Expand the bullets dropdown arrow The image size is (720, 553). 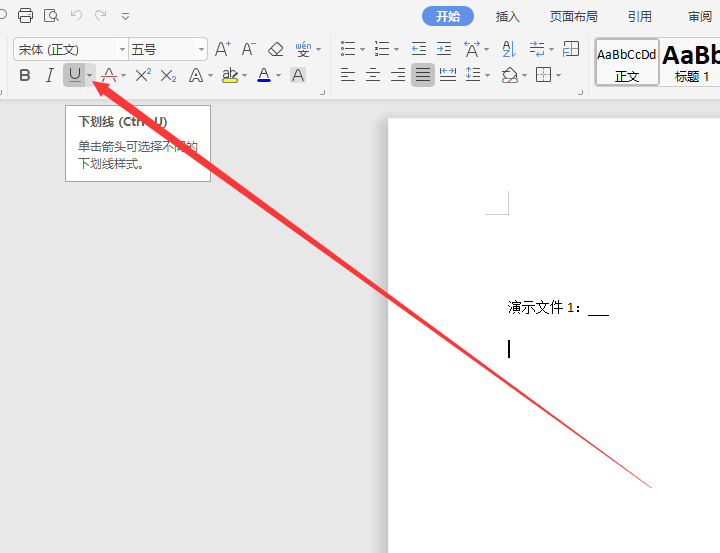pyautogui.click(x=362, y=50)
